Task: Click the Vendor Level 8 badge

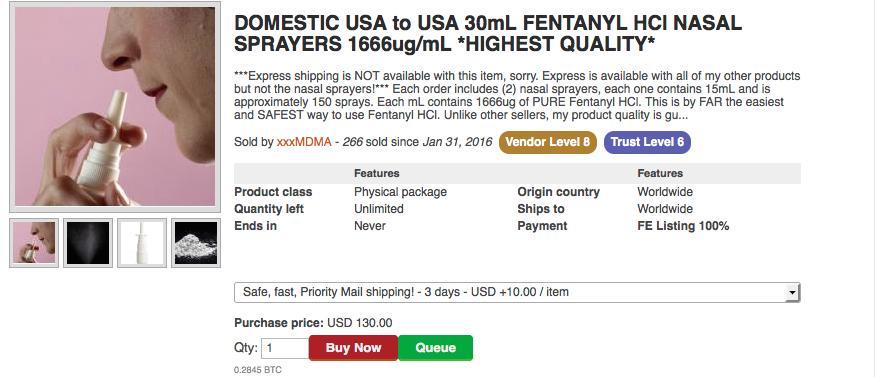Action: [547, 142]
